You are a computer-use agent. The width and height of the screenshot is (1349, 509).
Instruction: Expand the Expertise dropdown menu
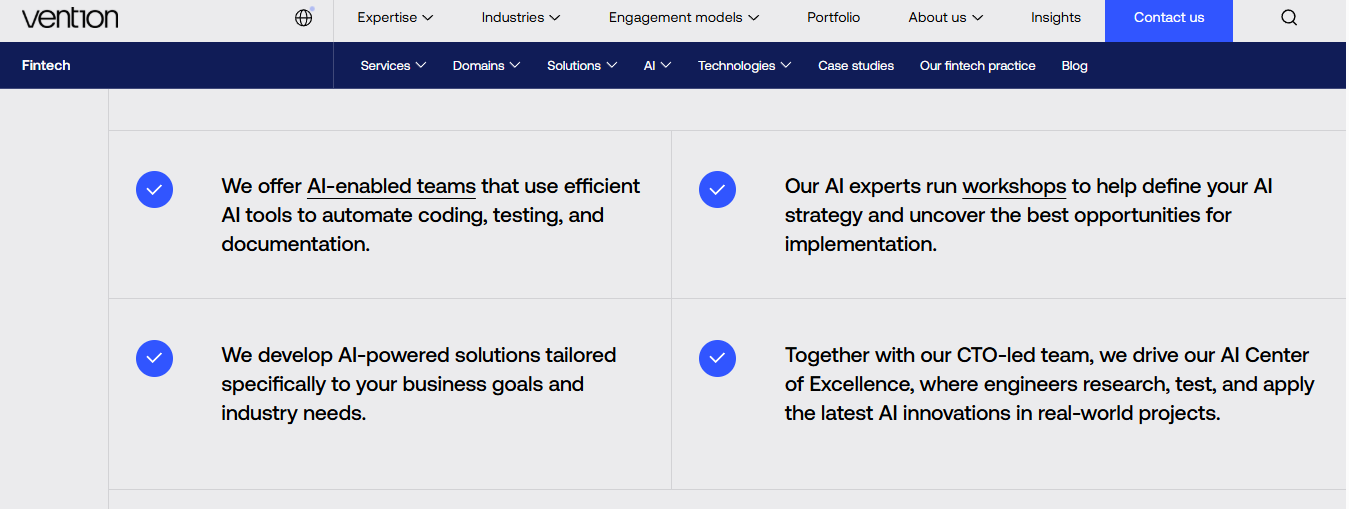click(395, 17)
